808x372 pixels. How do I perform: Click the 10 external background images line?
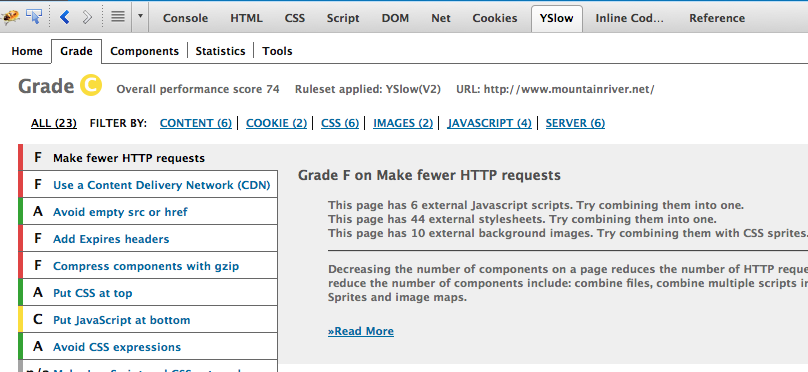(568, 233)
